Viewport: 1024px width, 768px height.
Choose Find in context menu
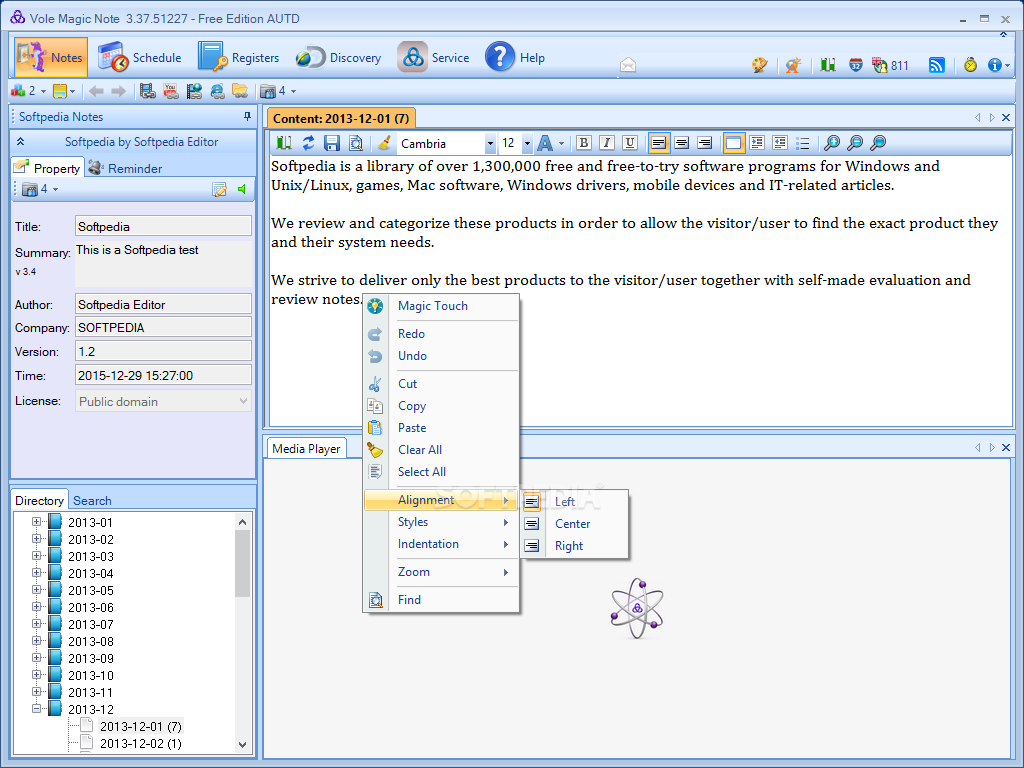441,600
